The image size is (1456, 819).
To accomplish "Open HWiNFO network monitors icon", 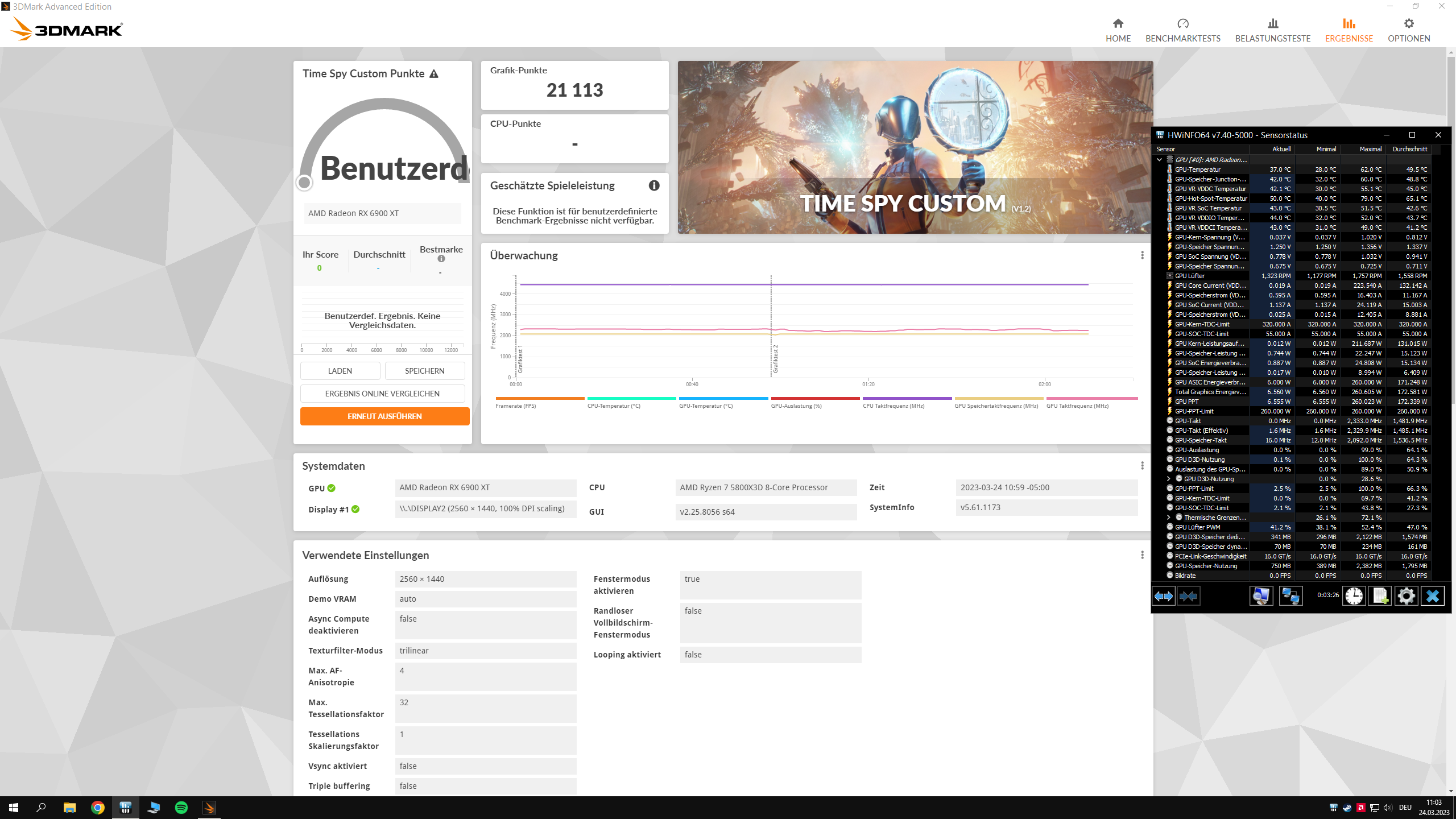I will (x=1290, y=596).
